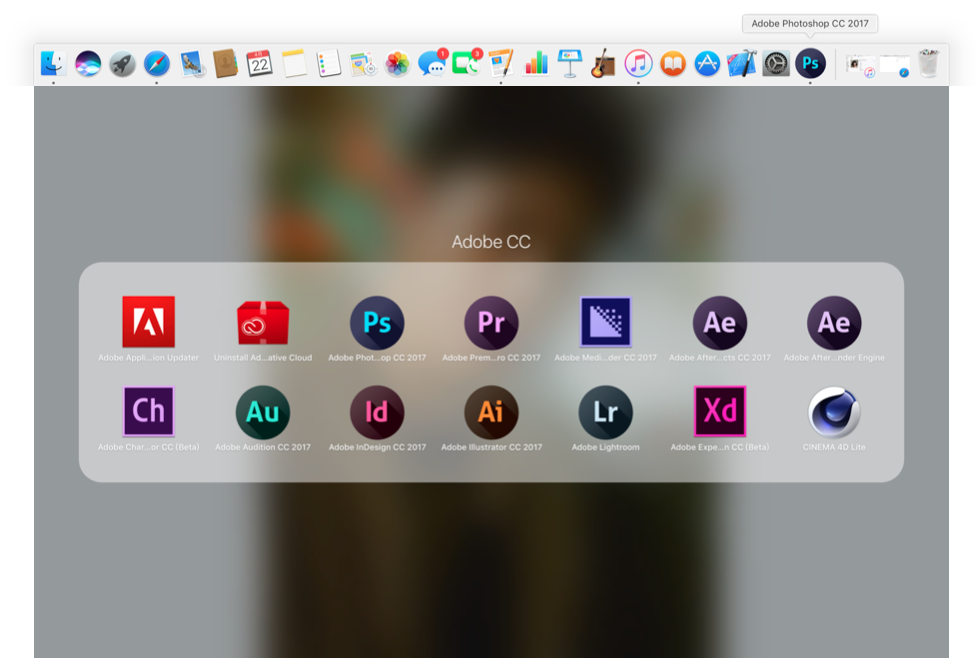Restore the minimized Safari window in Dock
This screenshot has height=664, width=979.
tap(895, 65)
